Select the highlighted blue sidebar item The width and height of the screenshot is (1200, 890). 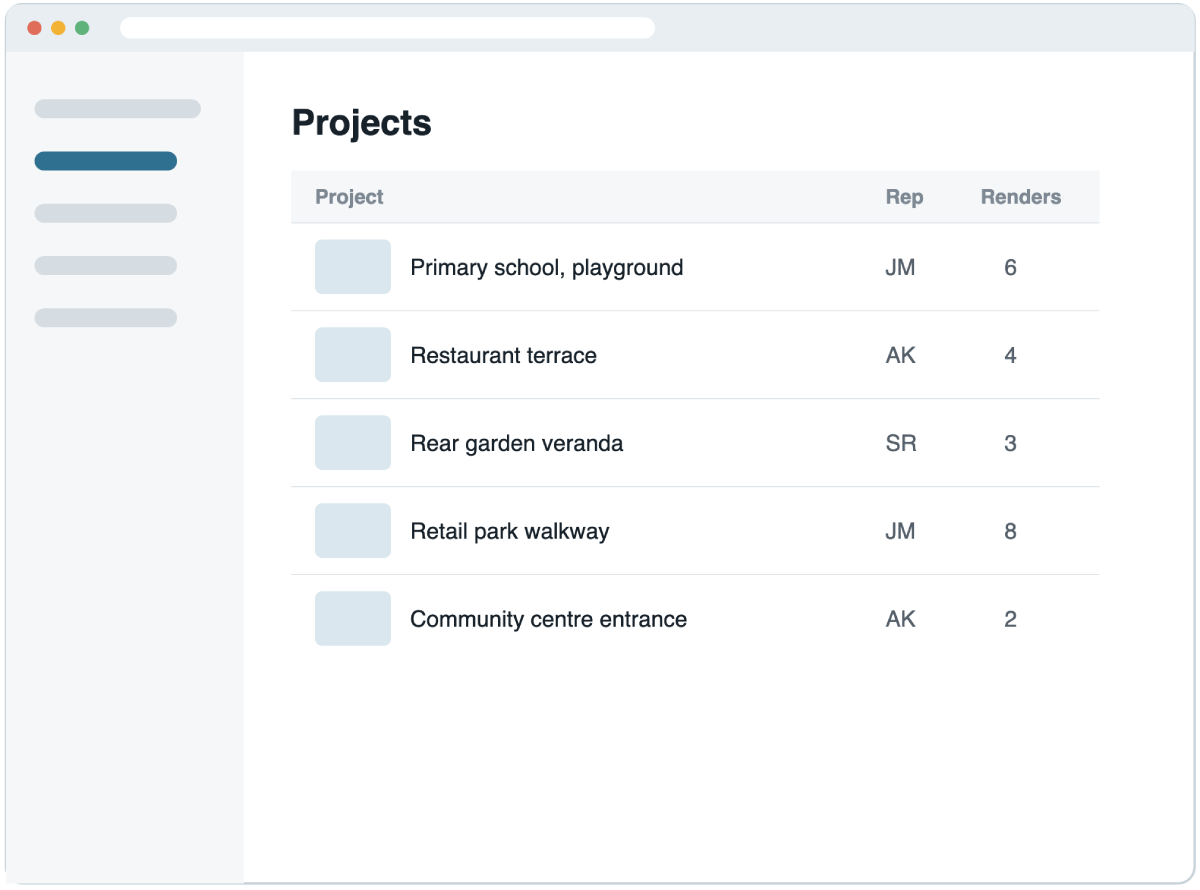pyautogui.click(x=105, y=161)
